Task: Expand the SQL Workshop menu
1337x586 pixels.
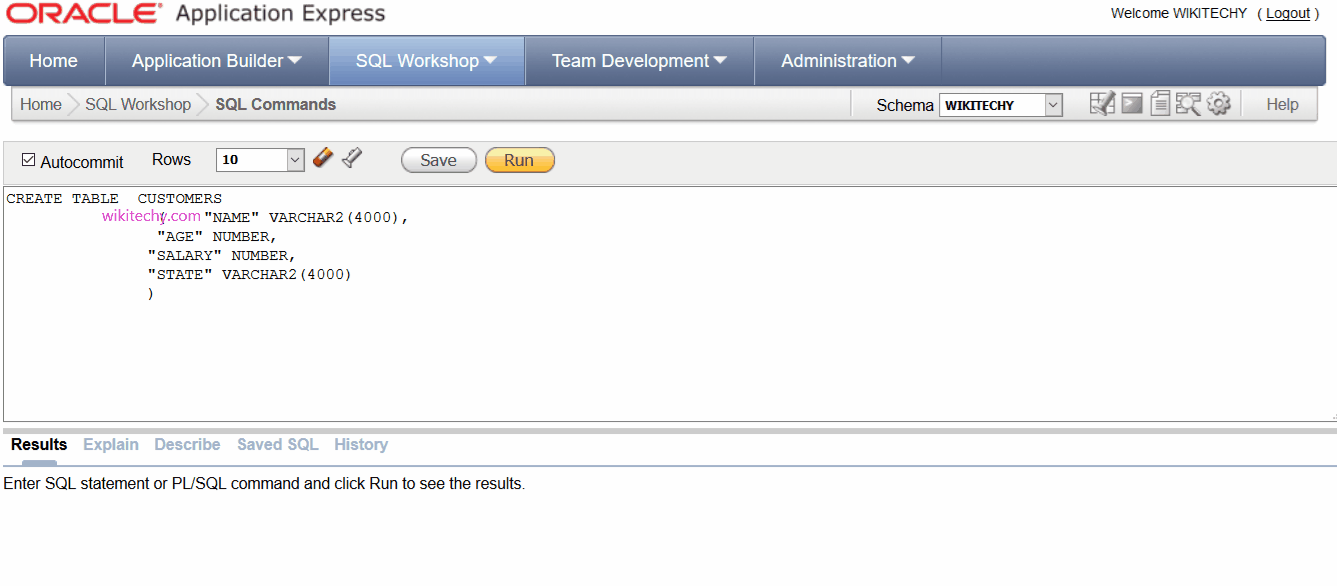Action: coord(426,60)
